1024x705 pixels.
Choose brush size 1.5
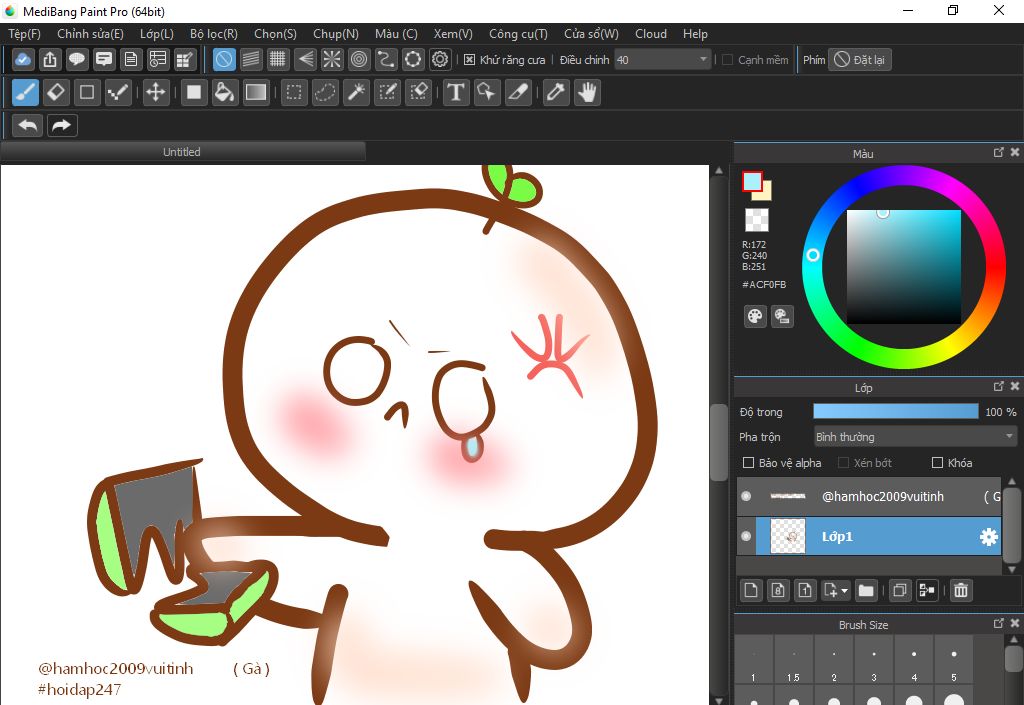coord(793,661)
